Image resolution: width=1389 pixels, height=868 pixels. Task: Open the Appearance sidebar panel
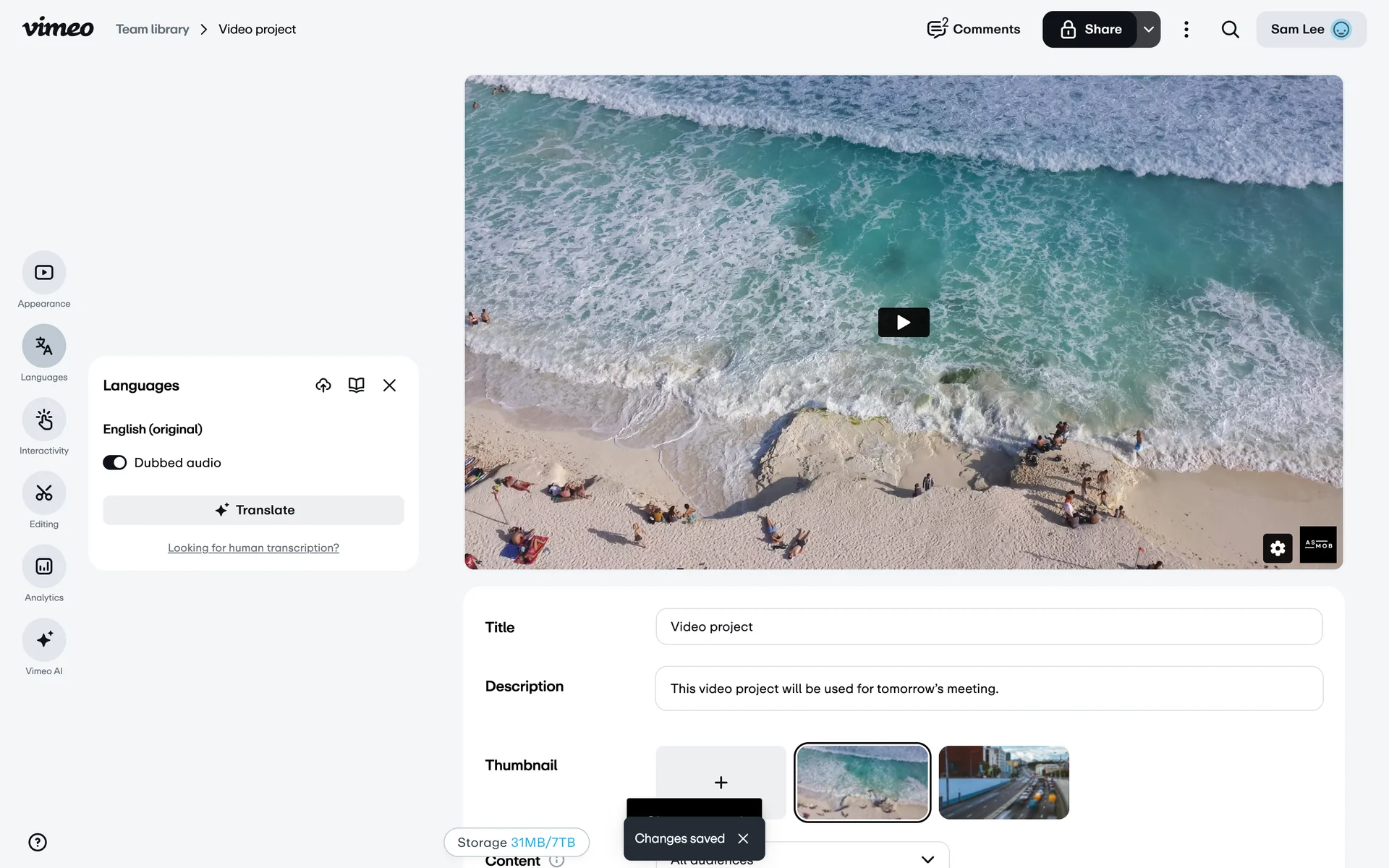44,273
